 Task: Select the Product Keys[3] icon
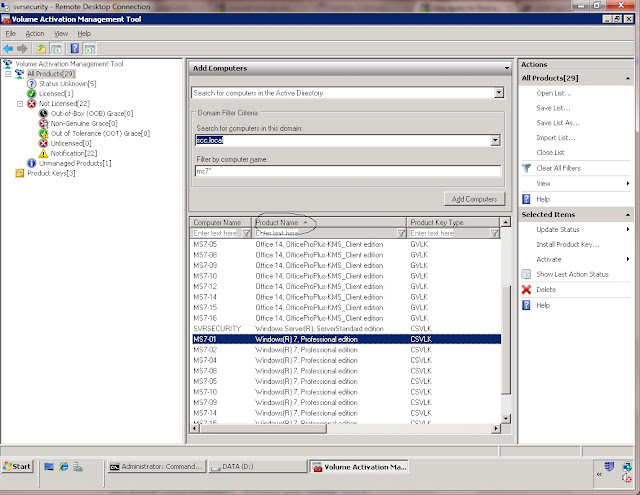click(20, 173)
